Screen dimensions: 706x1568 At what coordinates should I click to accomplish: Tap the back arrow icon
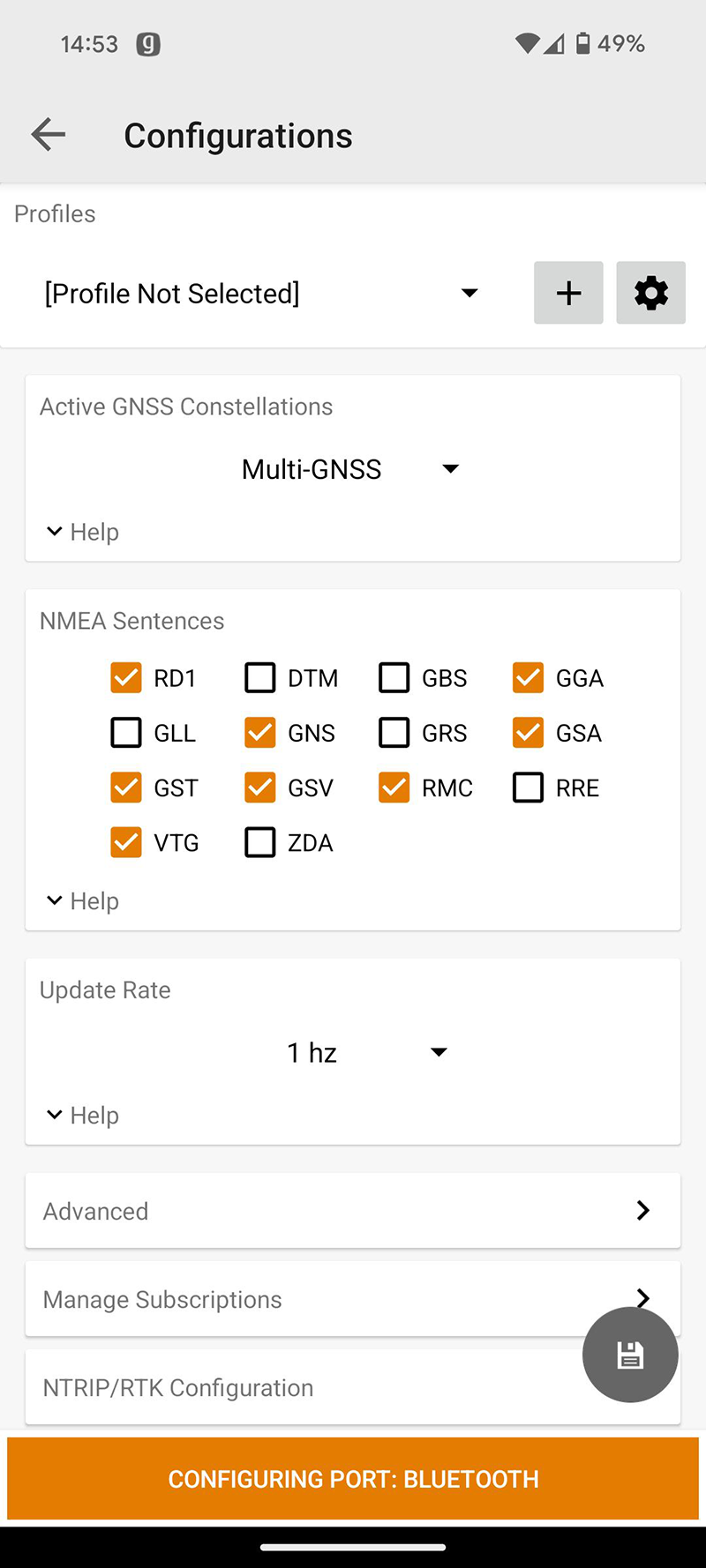pos(49,134)
